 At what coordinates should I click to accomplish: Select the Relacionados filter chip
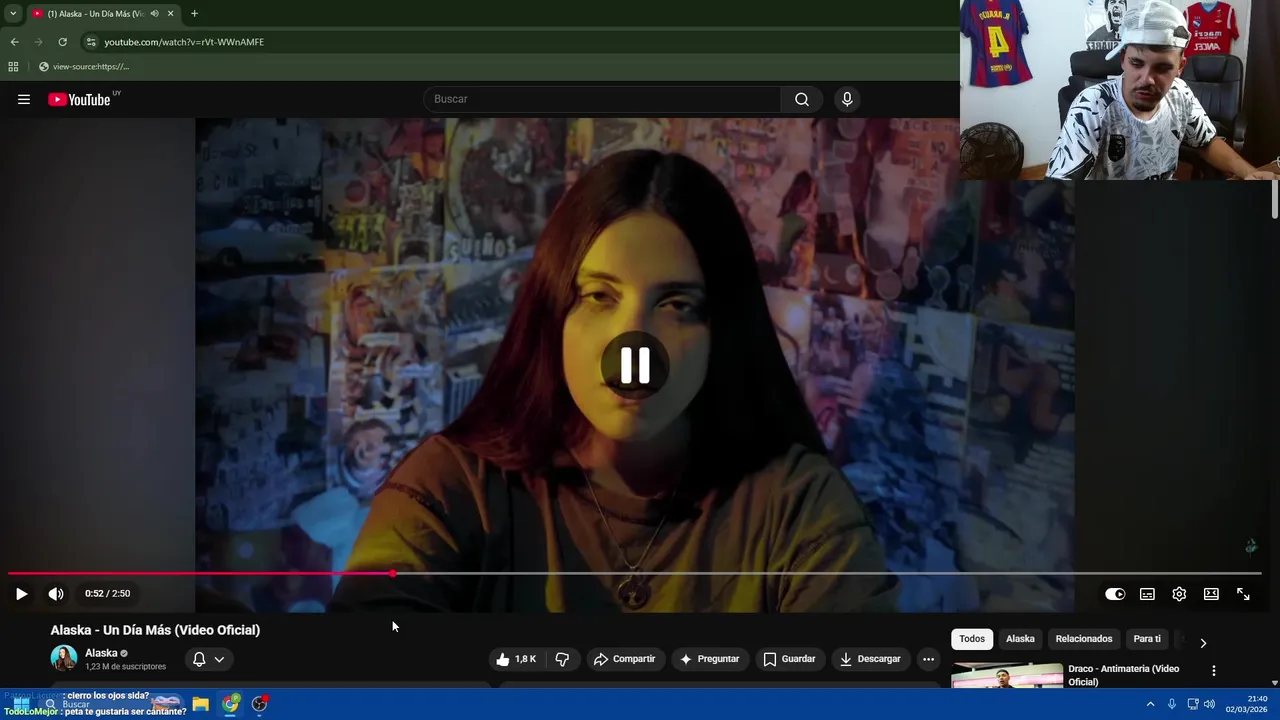pyautogui.click(x=1084, y=639)
